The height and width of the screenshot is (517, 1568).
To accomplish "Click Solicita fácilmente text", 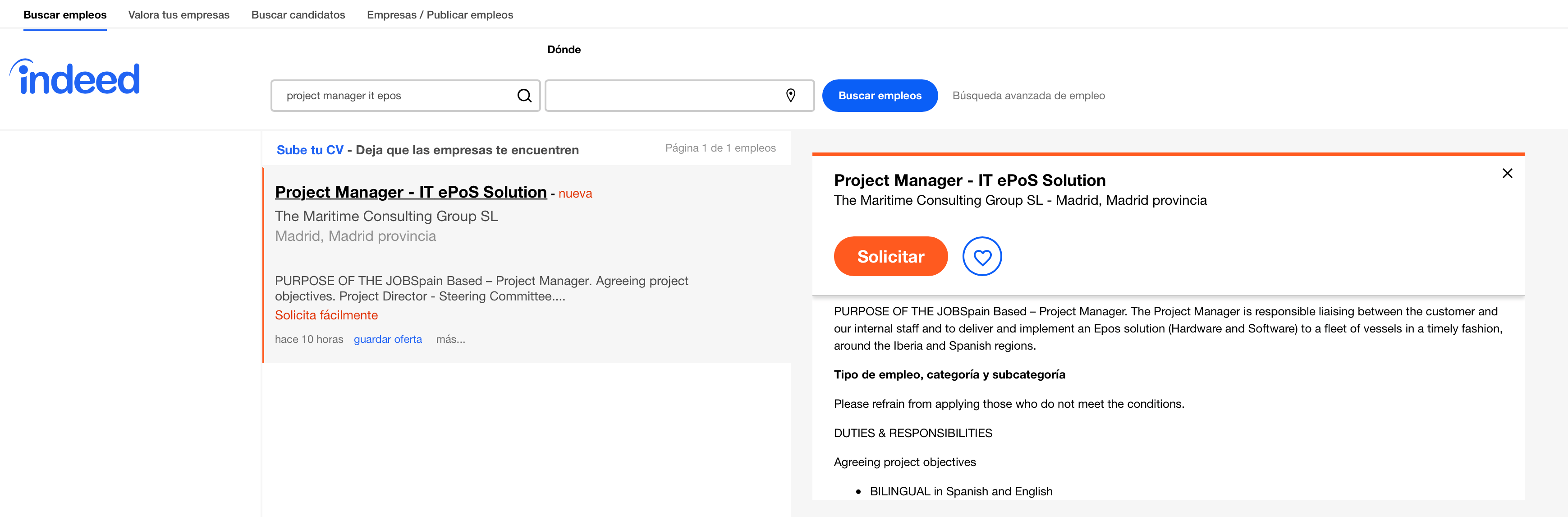I will click(326, 315).
